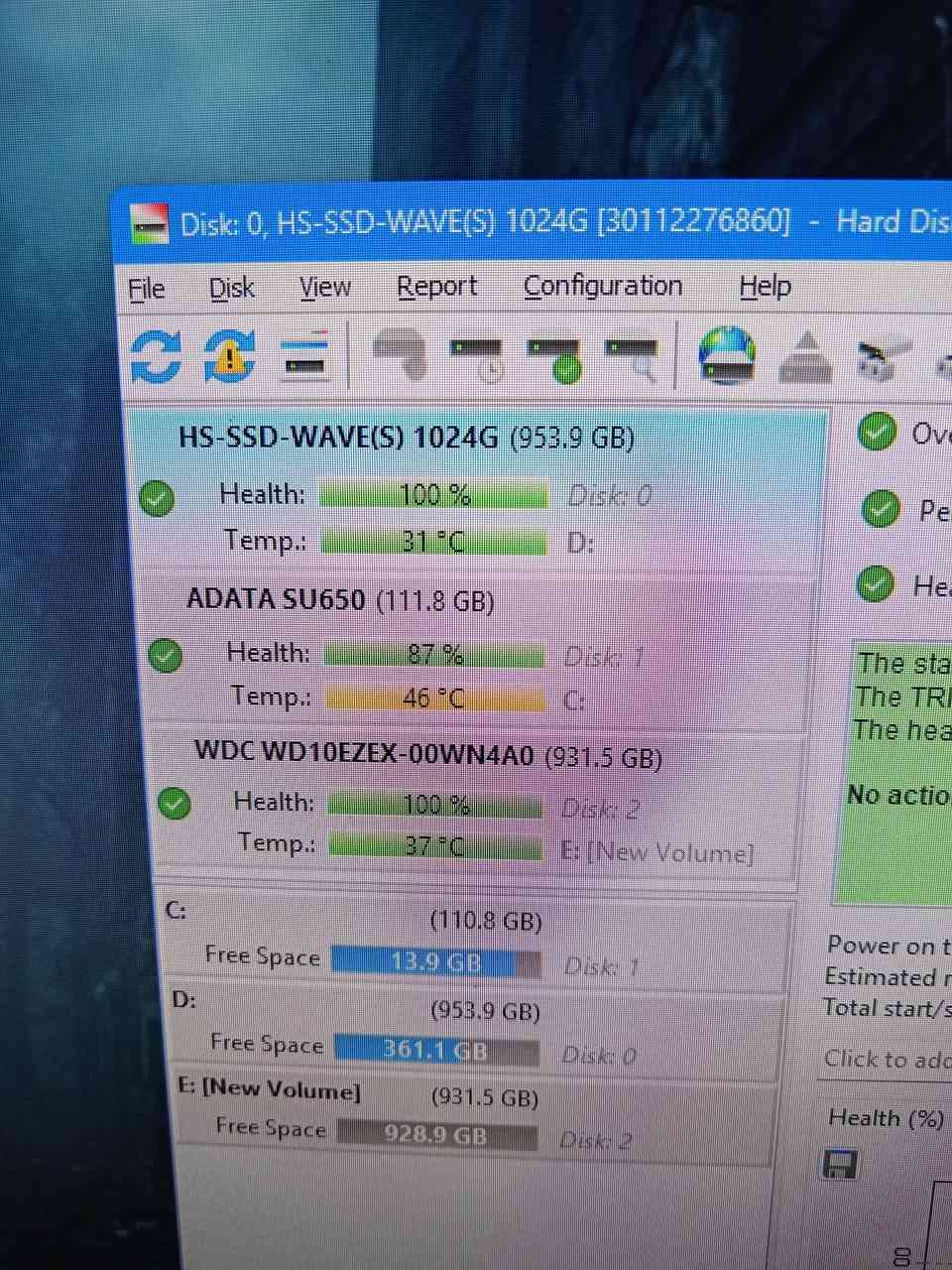The image size is (952, 1270).
Task: Click green check icon beside HS-SSD-WAVE(S) health
Action: point(157,498)
